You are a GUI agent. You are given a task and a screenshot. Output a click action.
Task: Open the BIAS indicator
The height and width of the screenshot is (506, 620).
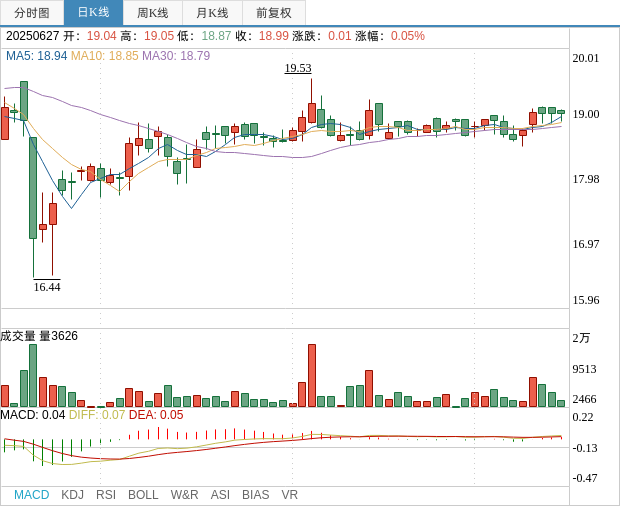pyautogui.click(x=255, y=495)
